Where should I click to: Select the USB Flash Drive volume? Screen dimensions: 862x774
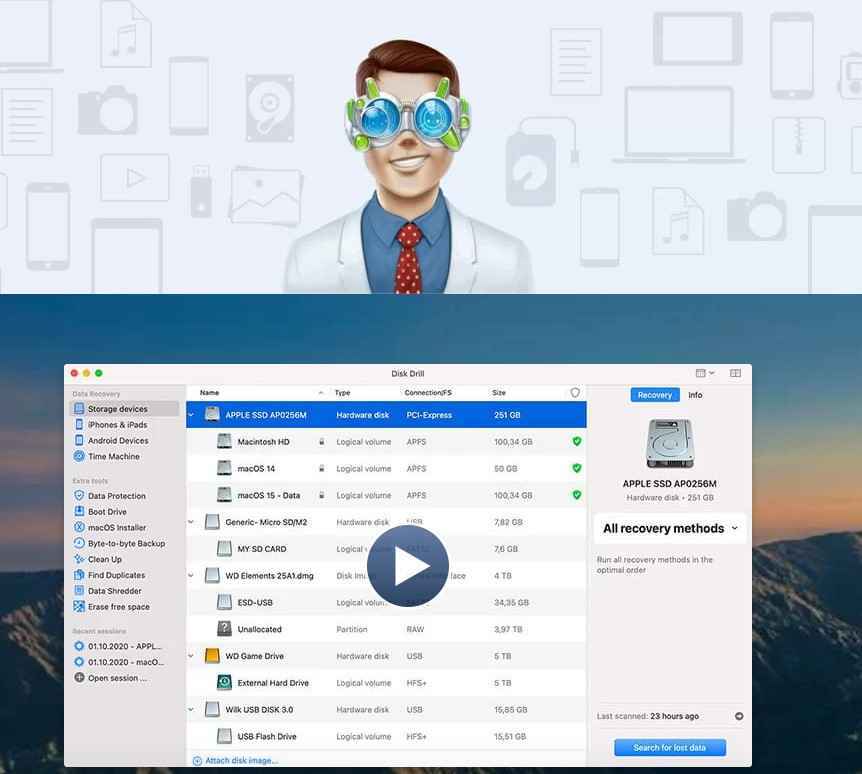[x=386, y=736]
